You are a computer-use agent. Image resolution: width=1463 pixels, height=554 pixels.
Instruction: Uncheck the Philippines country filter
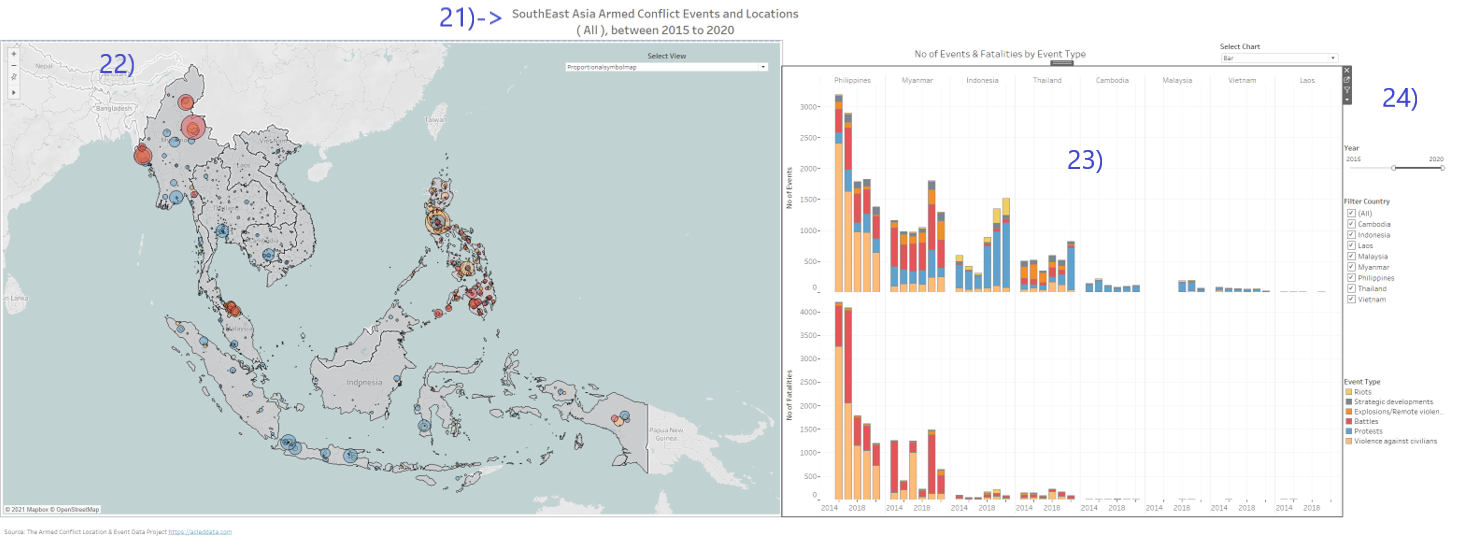[1352, 277]
